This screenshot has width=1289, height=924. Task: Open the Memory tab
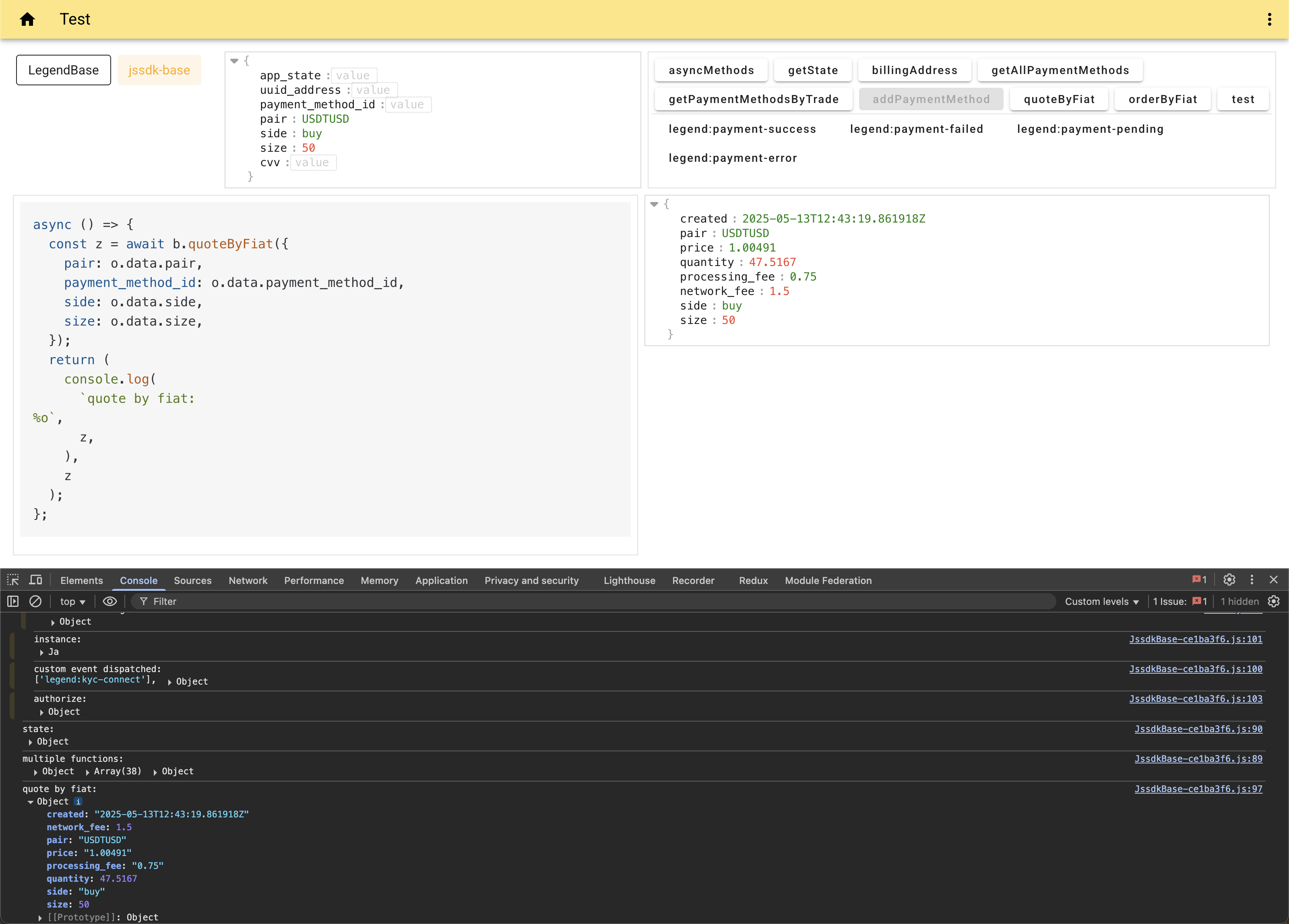tap(379, 580)
